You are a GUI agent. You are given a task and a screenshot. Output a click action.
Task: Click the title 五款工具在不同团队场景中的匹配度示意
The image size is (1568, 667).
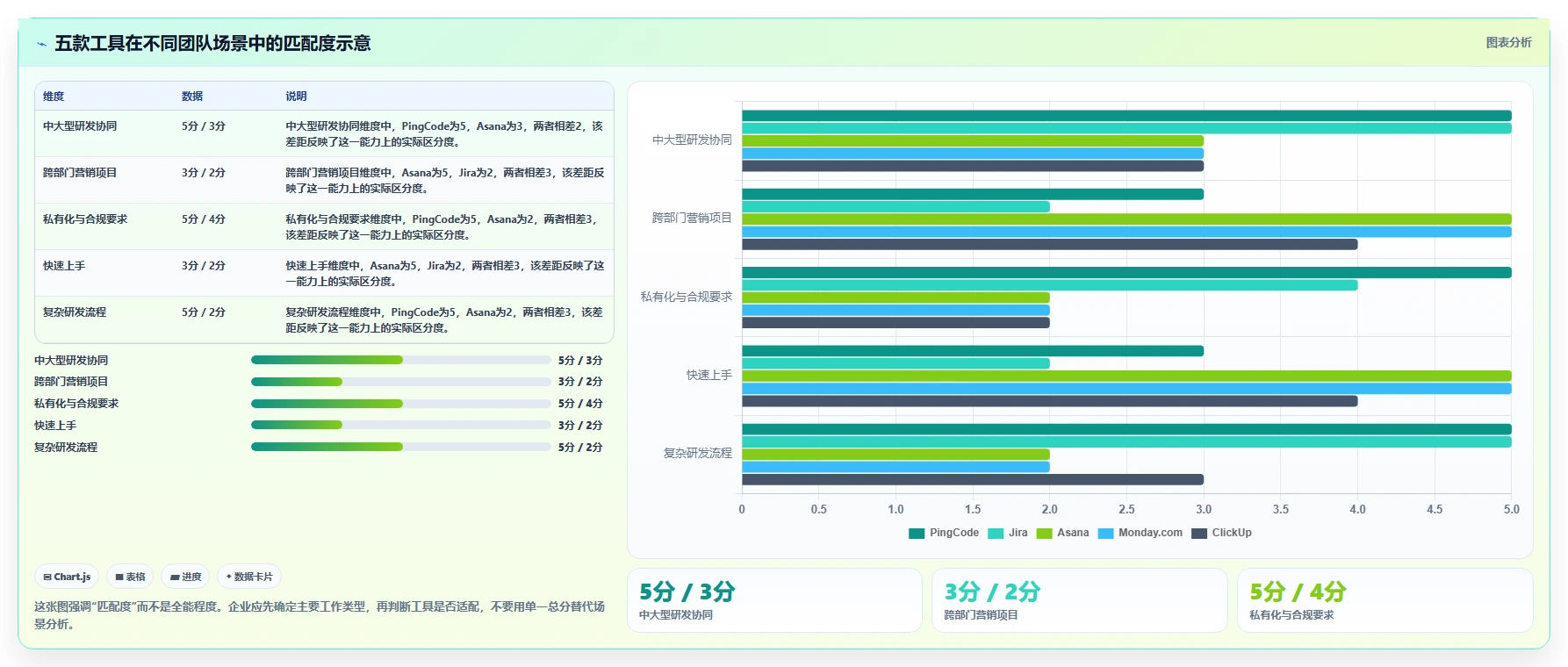click(212, 44)
